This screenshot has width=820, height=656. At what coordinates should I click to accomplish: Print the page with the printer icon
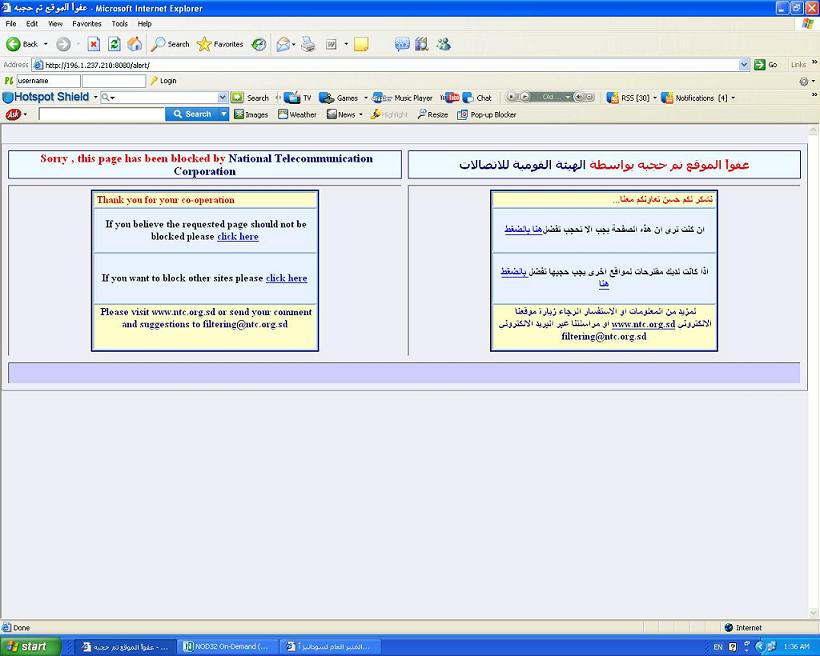(x=308, y=44)
